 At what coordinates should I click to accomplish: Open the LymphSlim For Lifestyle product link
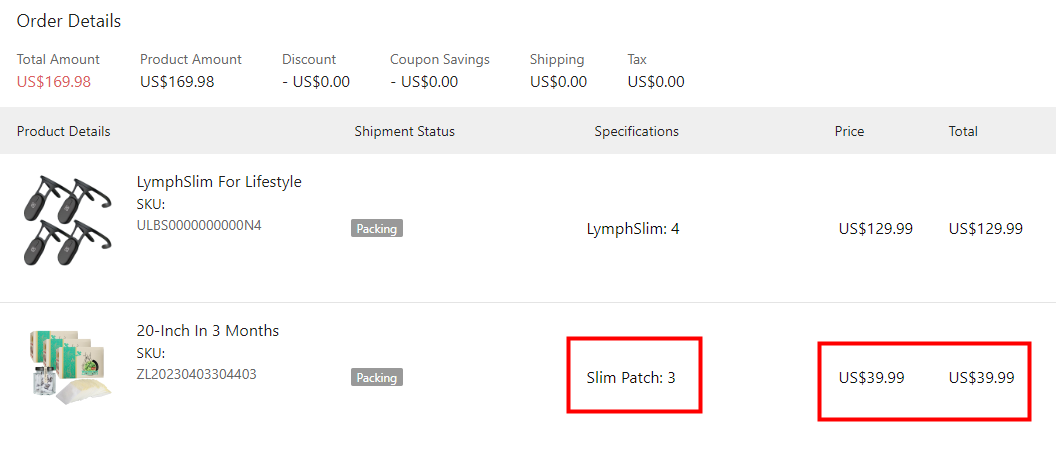point(219,182)
